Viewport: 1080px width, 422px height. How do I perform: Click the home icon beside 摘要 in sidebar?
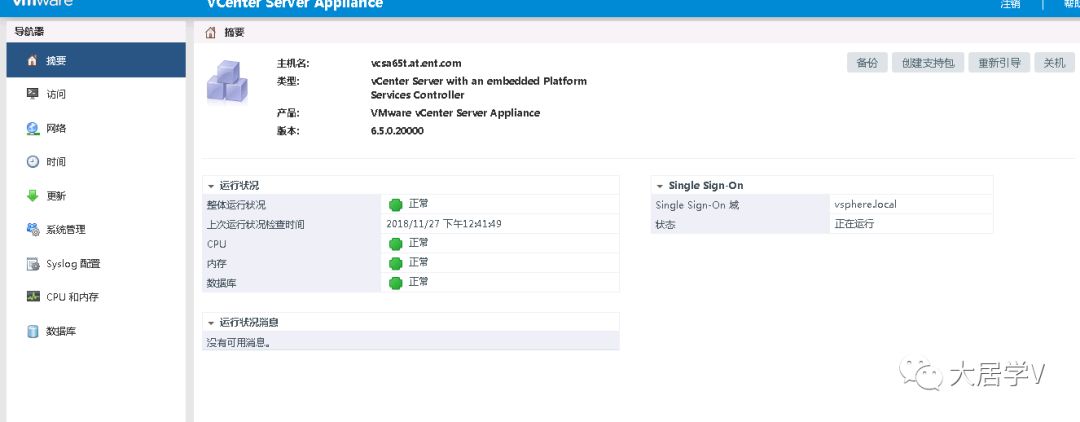[32, 61]
